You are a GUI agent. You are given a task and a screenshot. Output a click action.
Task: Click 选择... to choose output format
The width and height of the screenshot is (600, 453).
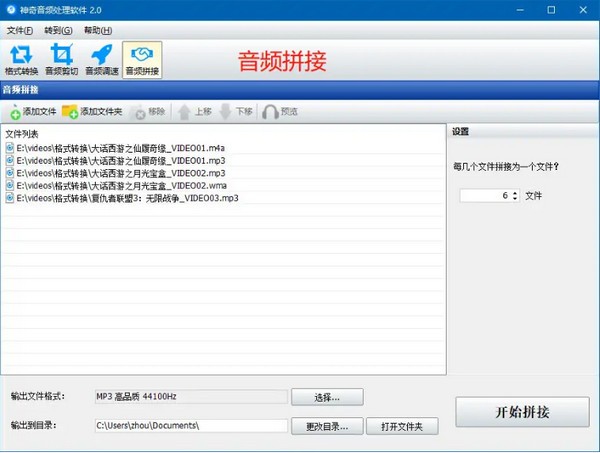pos(327,397)
